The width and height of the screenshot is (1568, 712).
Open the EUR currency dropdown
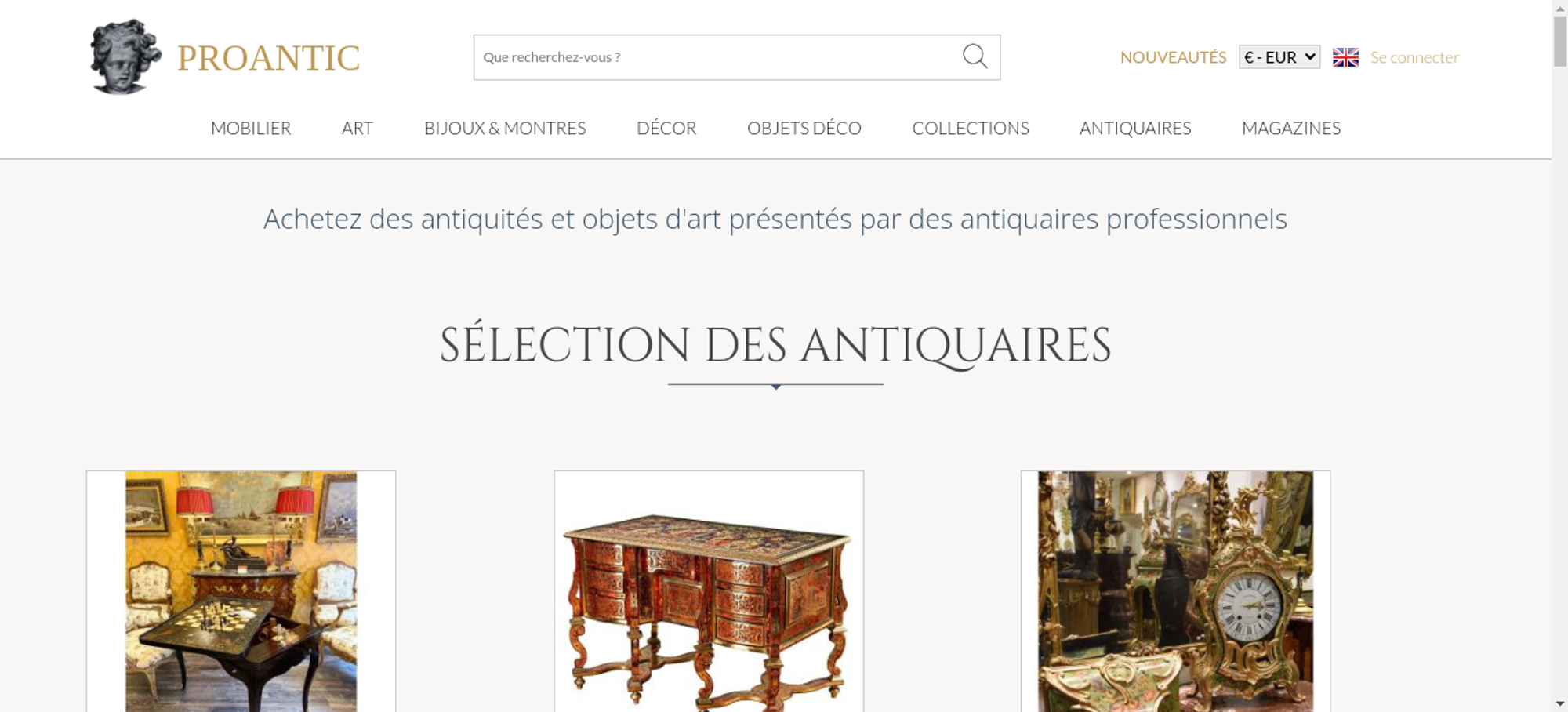[x=1279, y=57]
